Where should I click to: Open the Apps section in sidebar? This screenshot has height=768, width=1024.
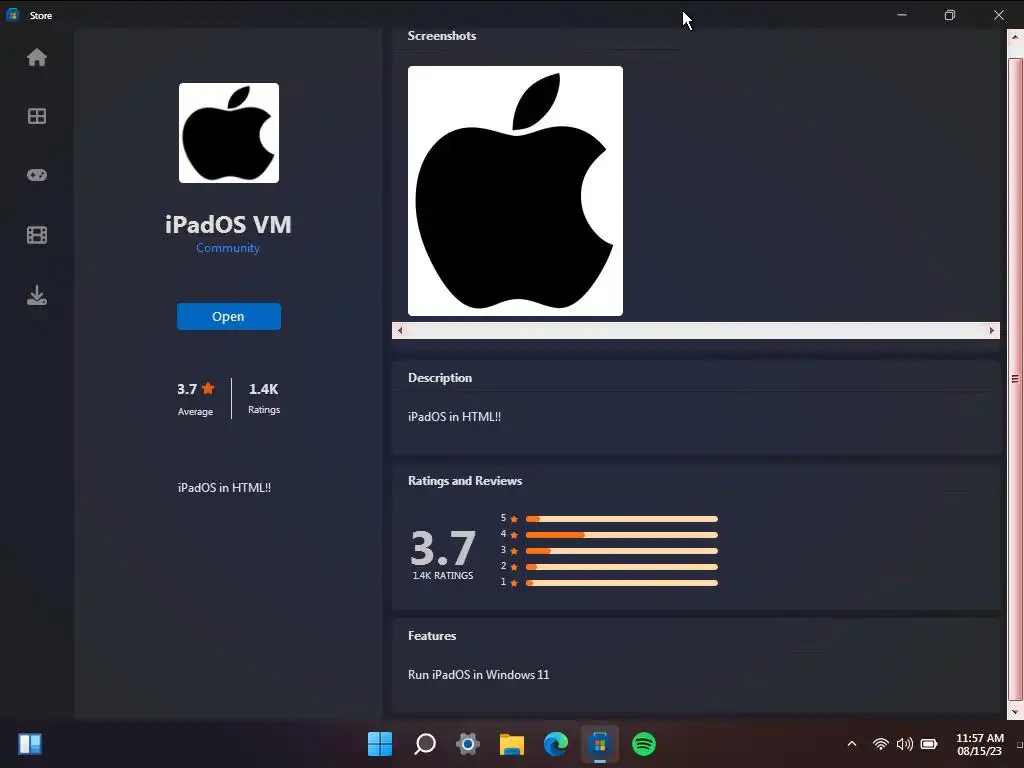37,116
